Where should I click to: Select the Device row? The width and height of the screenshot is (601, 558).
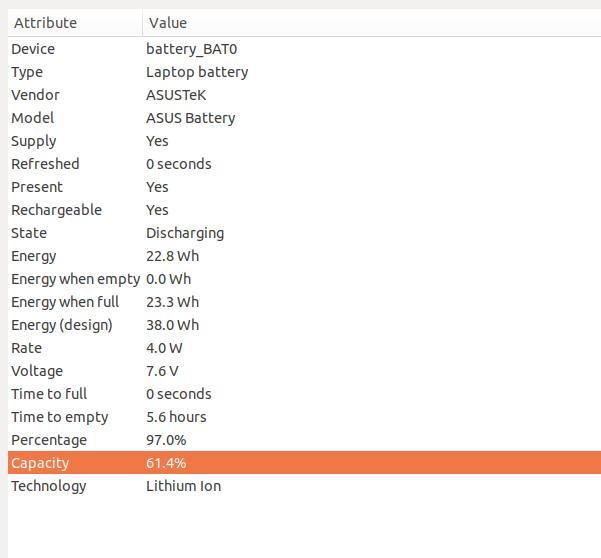304,49
